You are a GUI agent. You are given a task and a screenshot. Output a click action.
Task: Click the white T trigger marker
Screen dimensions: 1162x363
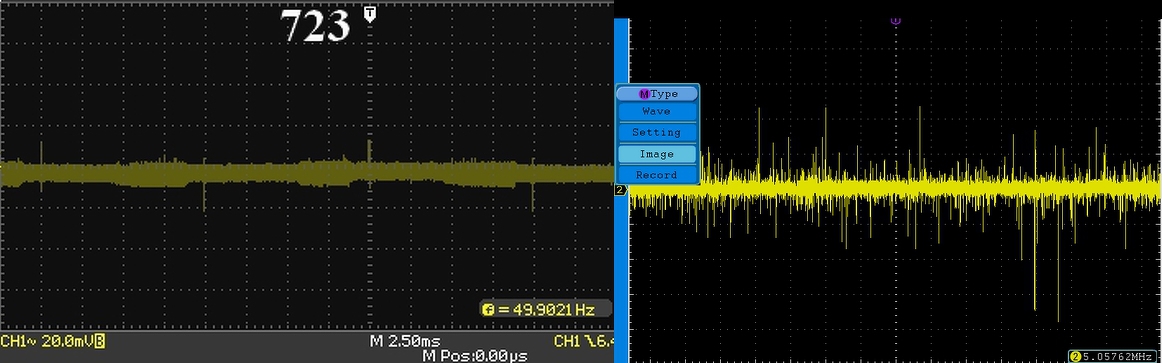coord(371,13)
